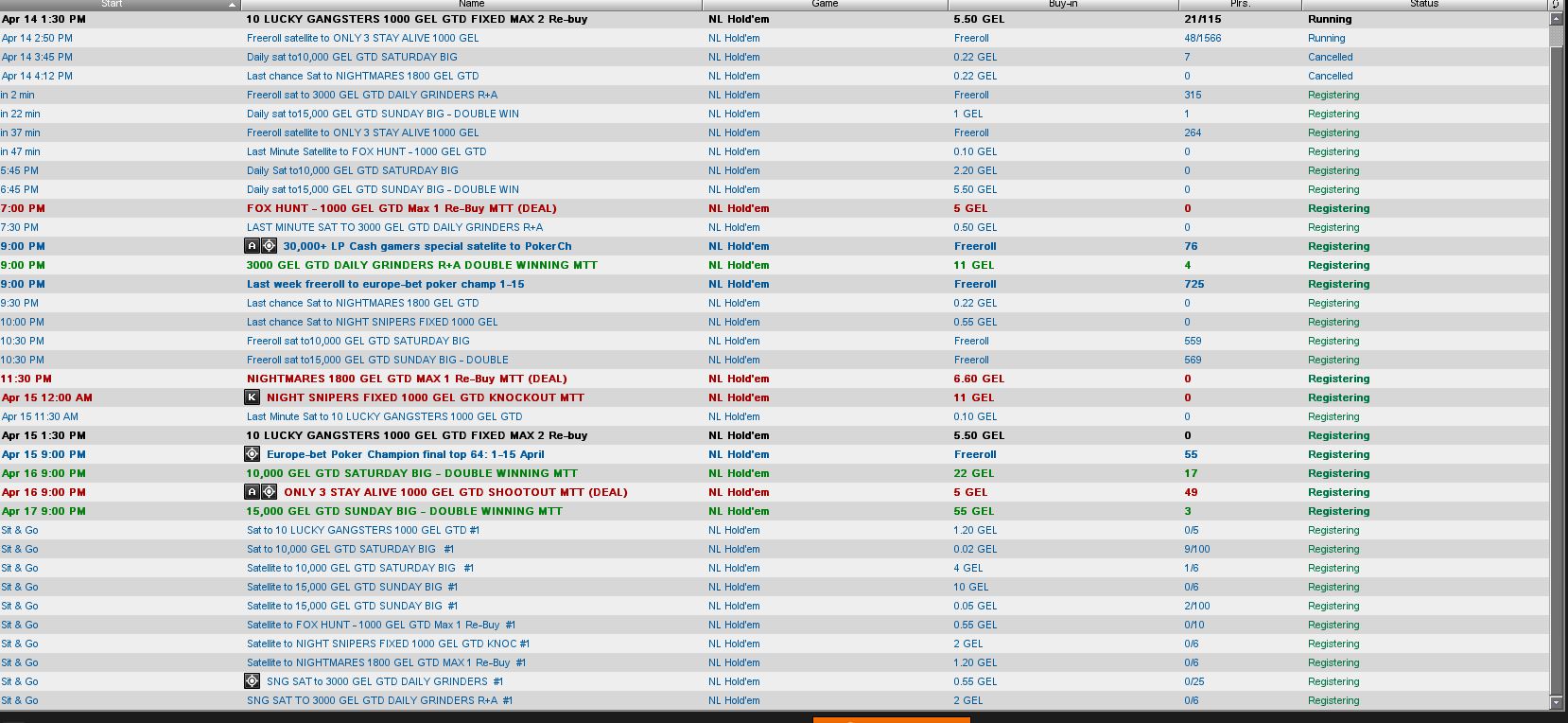The image size is (1568, 723).
Task: Click the 55 GEL buy-in cell
Action: click(974, 511)
